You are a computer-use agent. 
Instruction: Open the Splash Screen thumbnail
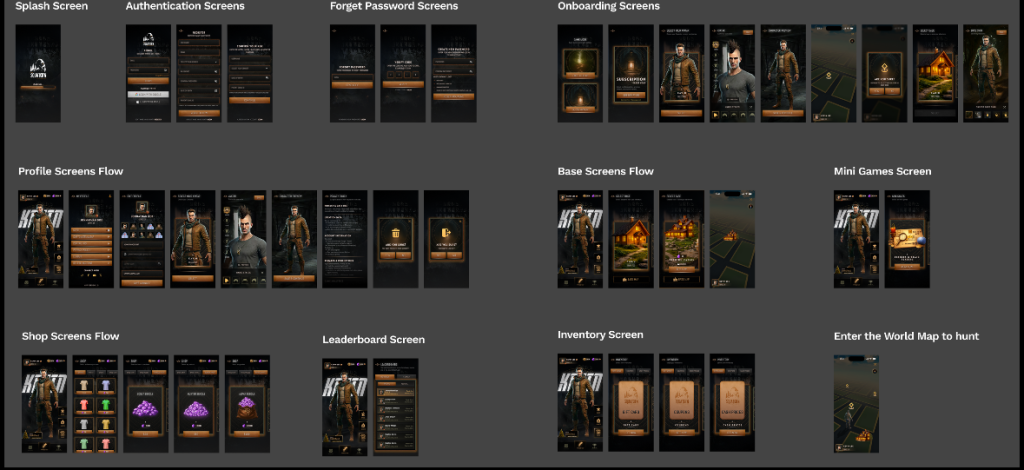(38, 73)
